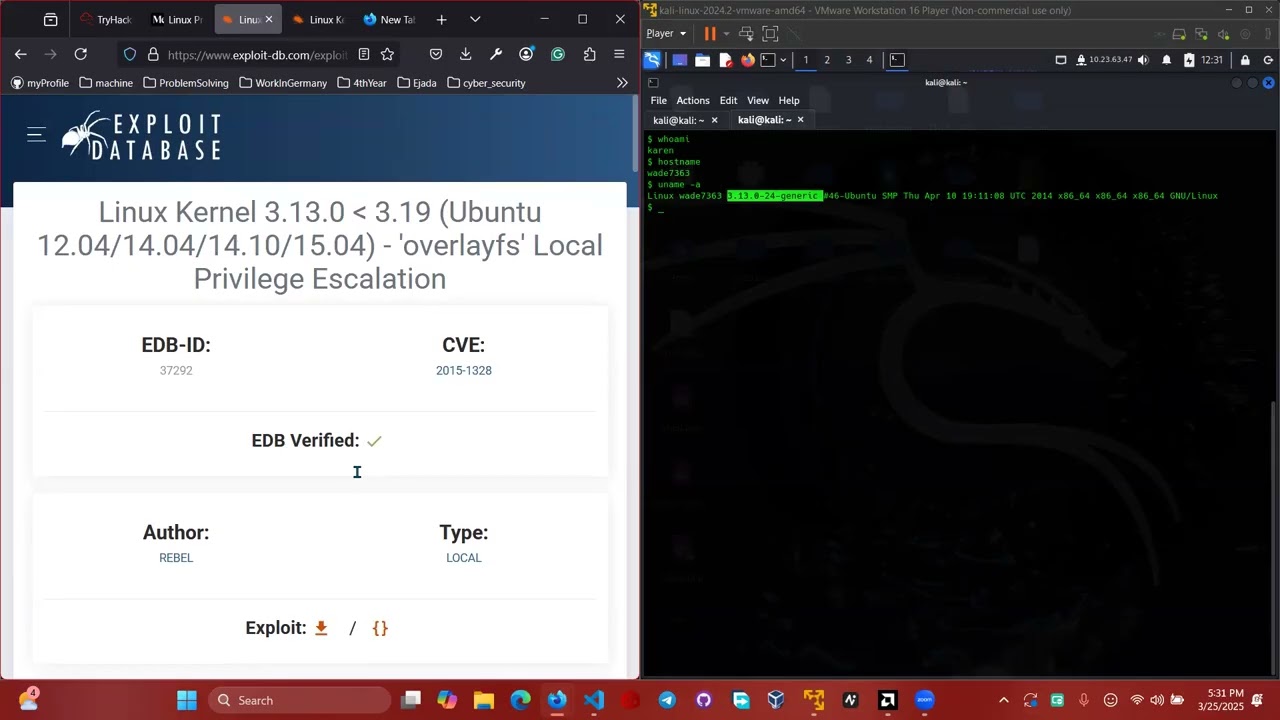Open a new Firefox tab
This screenshot has height=720, width=1280.
441,19
